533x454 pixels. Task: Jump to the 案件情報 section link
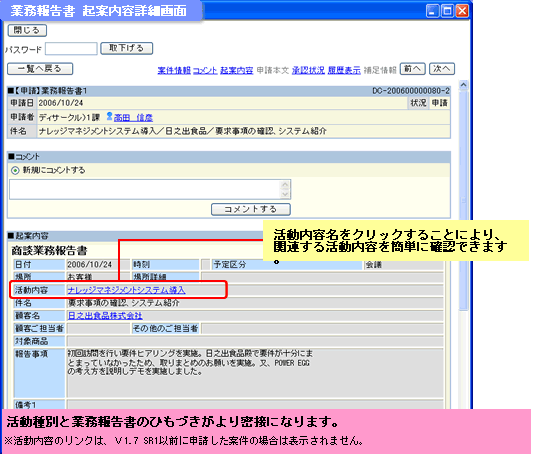click(x=174, y=70)
